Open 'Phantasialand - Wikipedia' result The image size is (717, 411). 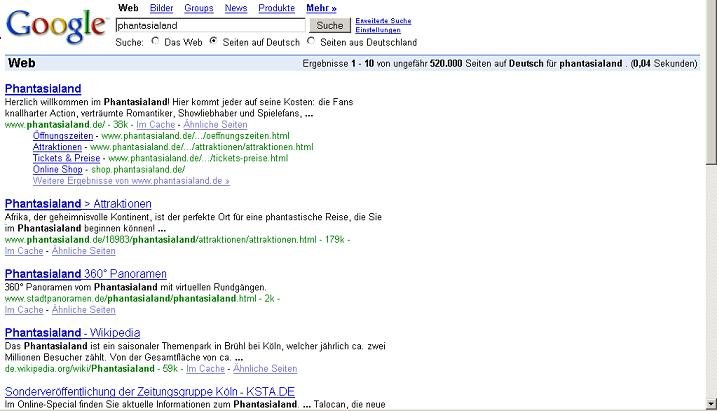point(72,332)
